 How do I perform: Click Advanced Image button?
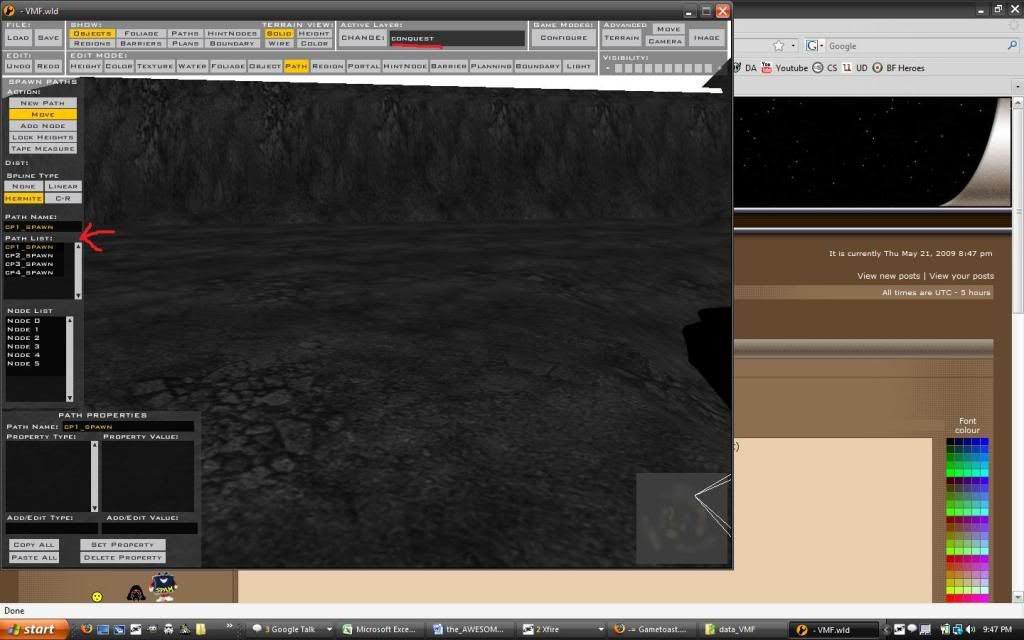click(x=707, y=38)
